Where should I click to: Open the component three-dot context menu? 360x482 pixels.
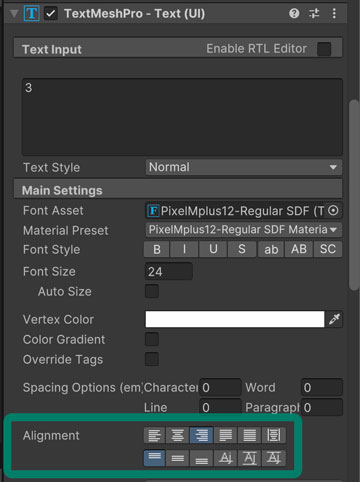tap(334, 14)
